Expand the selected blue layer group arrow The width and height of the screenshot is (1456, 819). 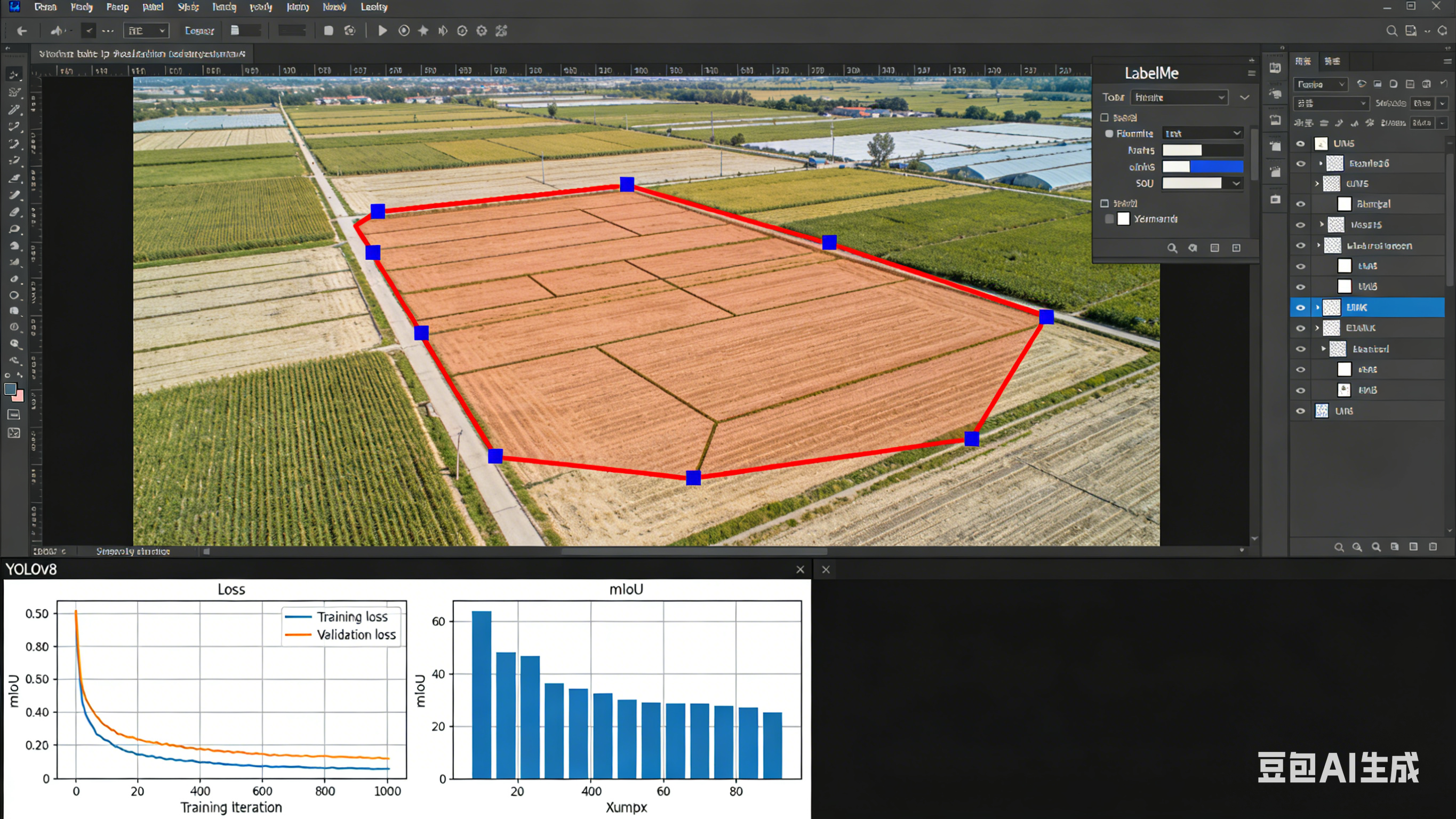tap(1317, 307)
